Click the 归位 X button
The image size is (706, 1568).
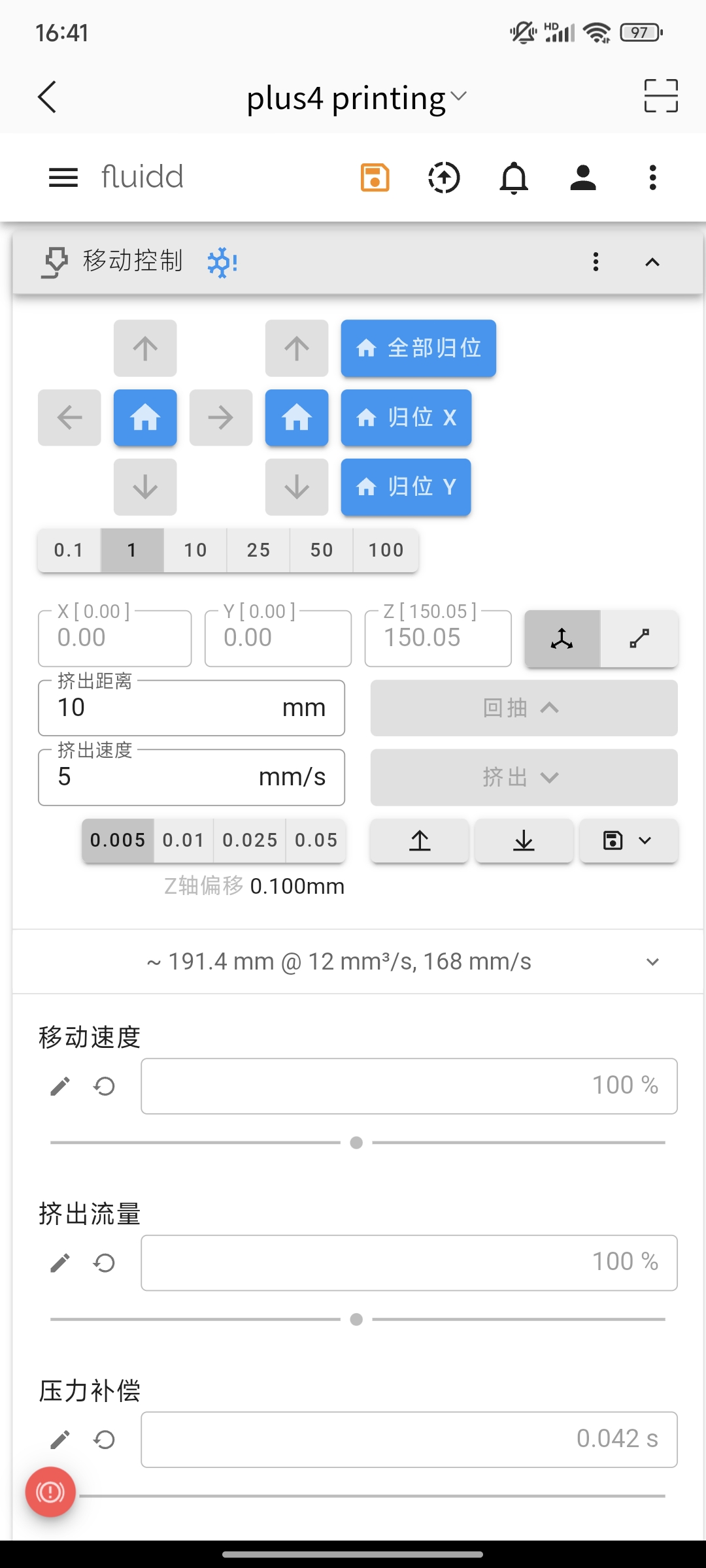pyautogui.click(x=406, y=417)
